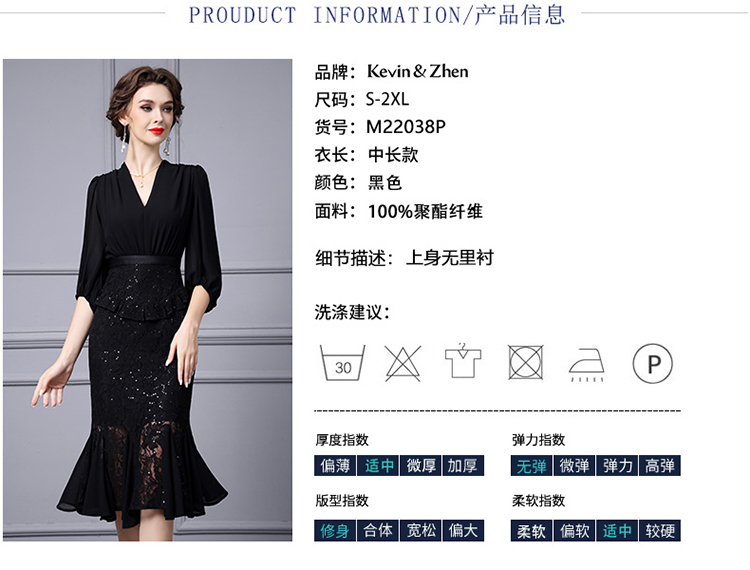This screenshot has height=570, width=750.
Task: Click the do-not-bleach crossed triangle icon
Action: pos(403,363)
